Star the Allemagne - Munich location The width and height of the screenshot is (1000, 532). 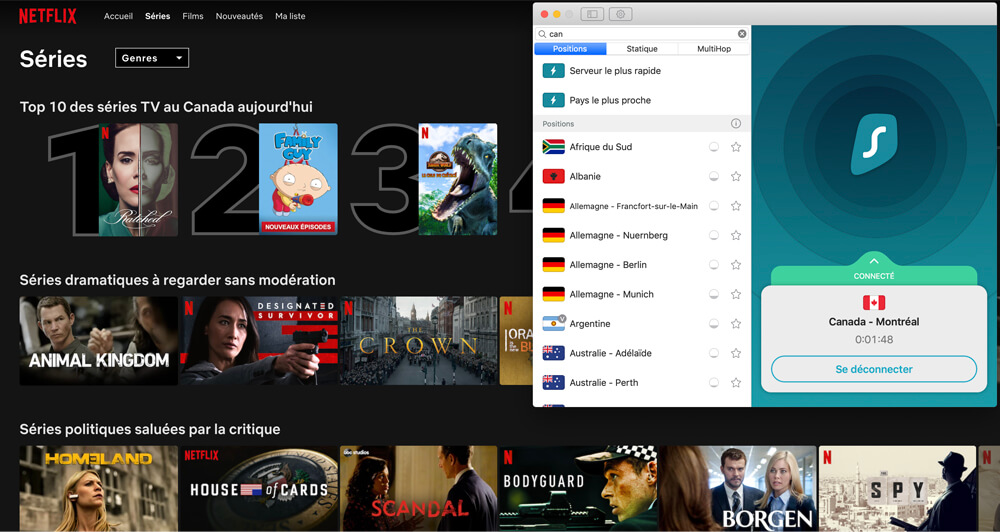pyautogui.click(x=735, y=294)
